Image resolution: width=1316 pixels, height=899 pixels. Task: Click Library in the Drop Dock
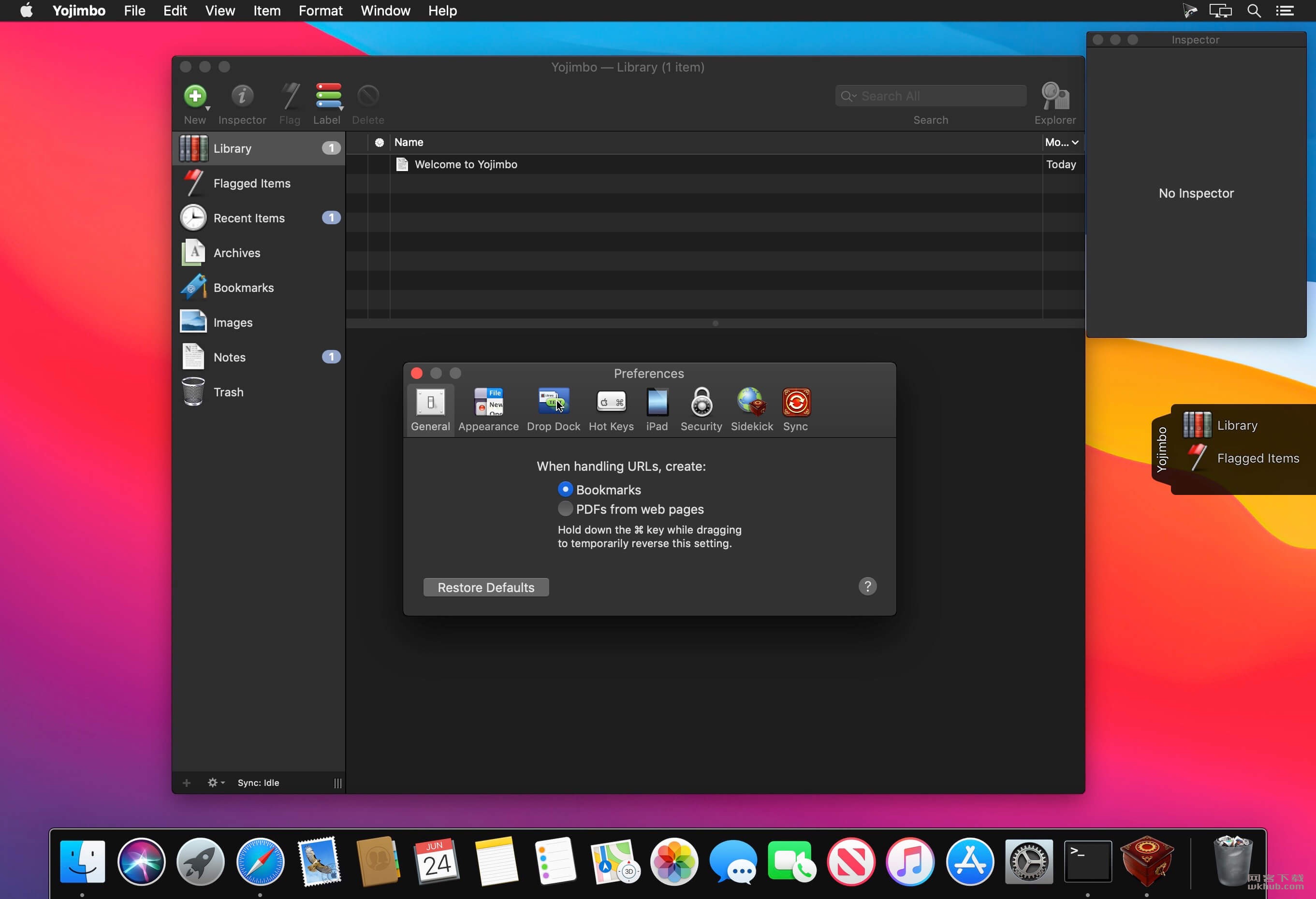coord(1220,424)
